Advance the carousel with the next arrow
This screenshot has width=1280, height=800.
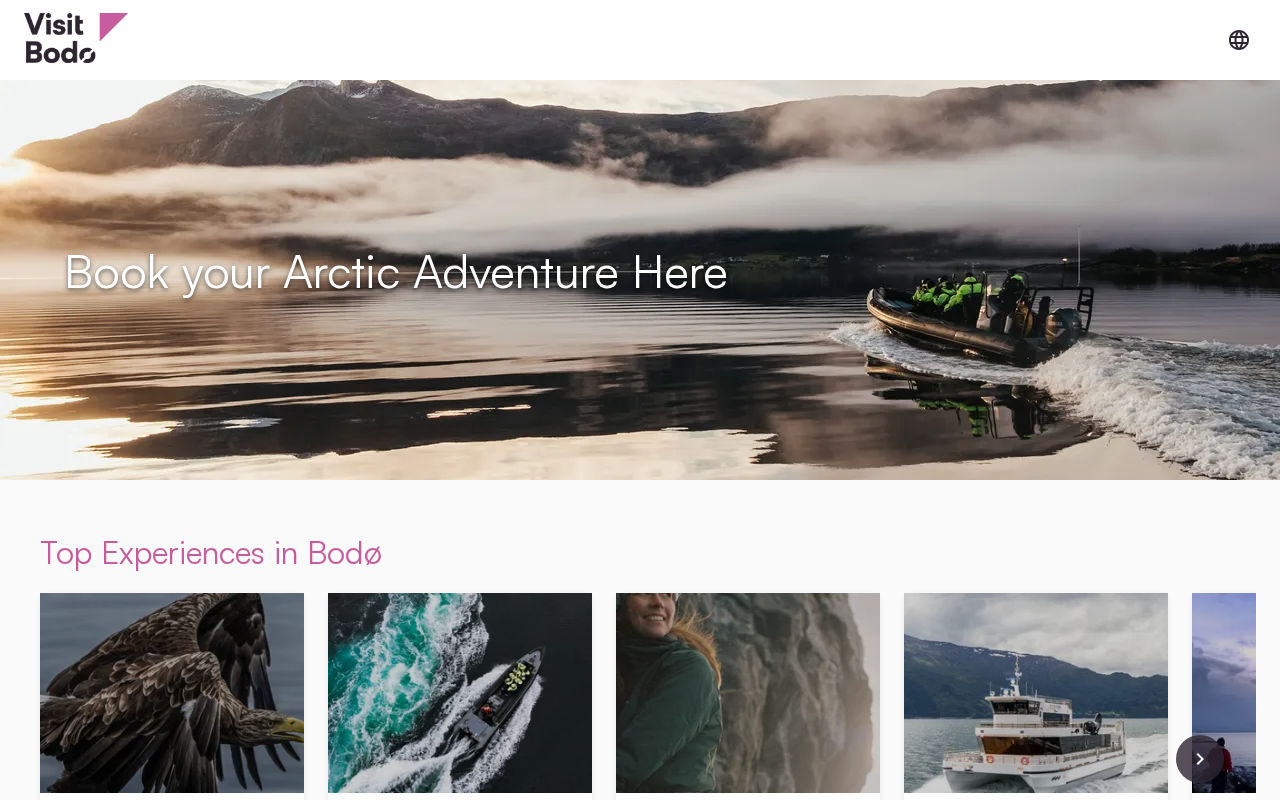click(1200, 759)
